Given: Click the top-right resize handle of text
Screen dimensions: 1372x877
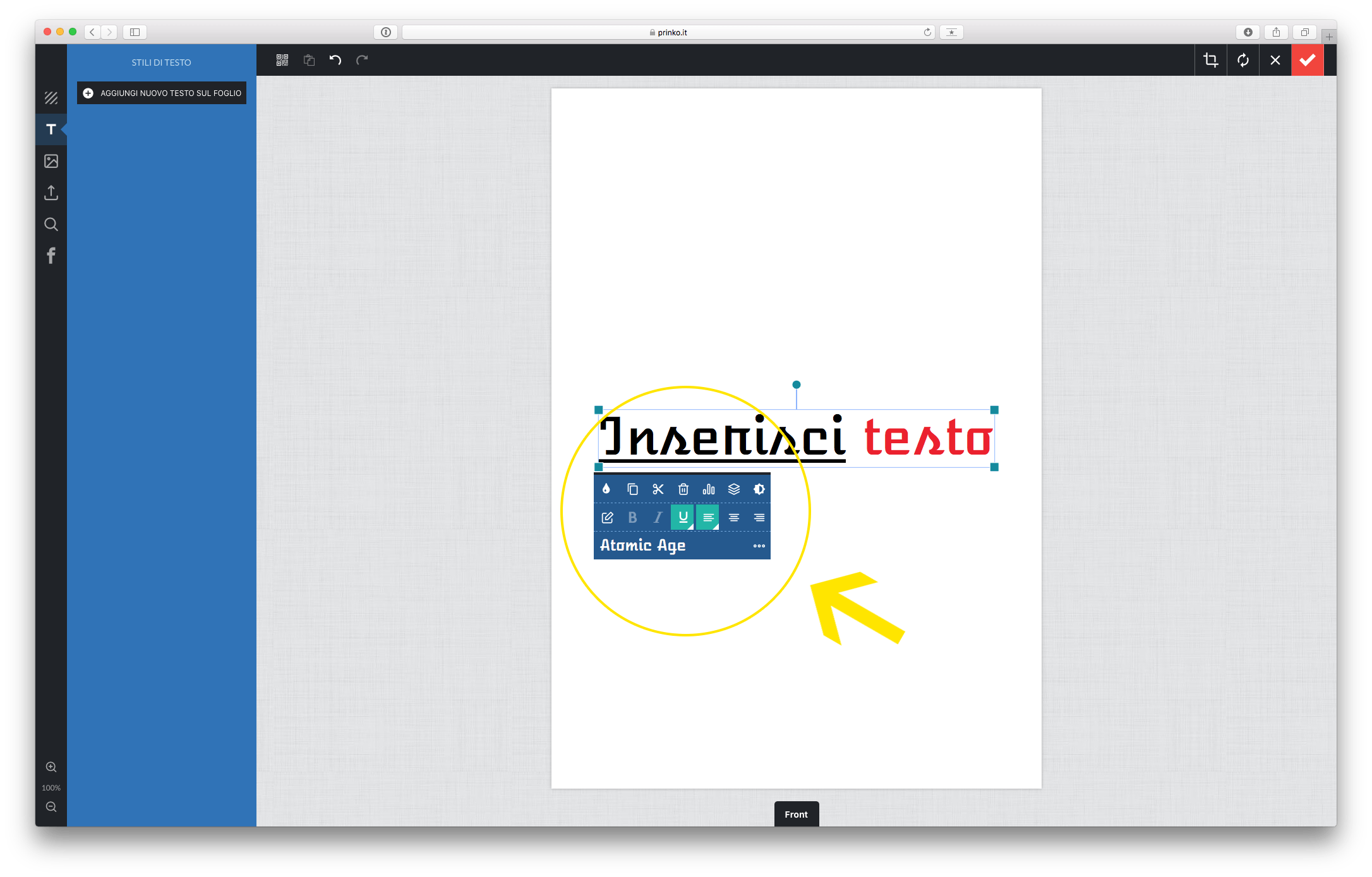Looking at the screenshot, I should (994, 410).
